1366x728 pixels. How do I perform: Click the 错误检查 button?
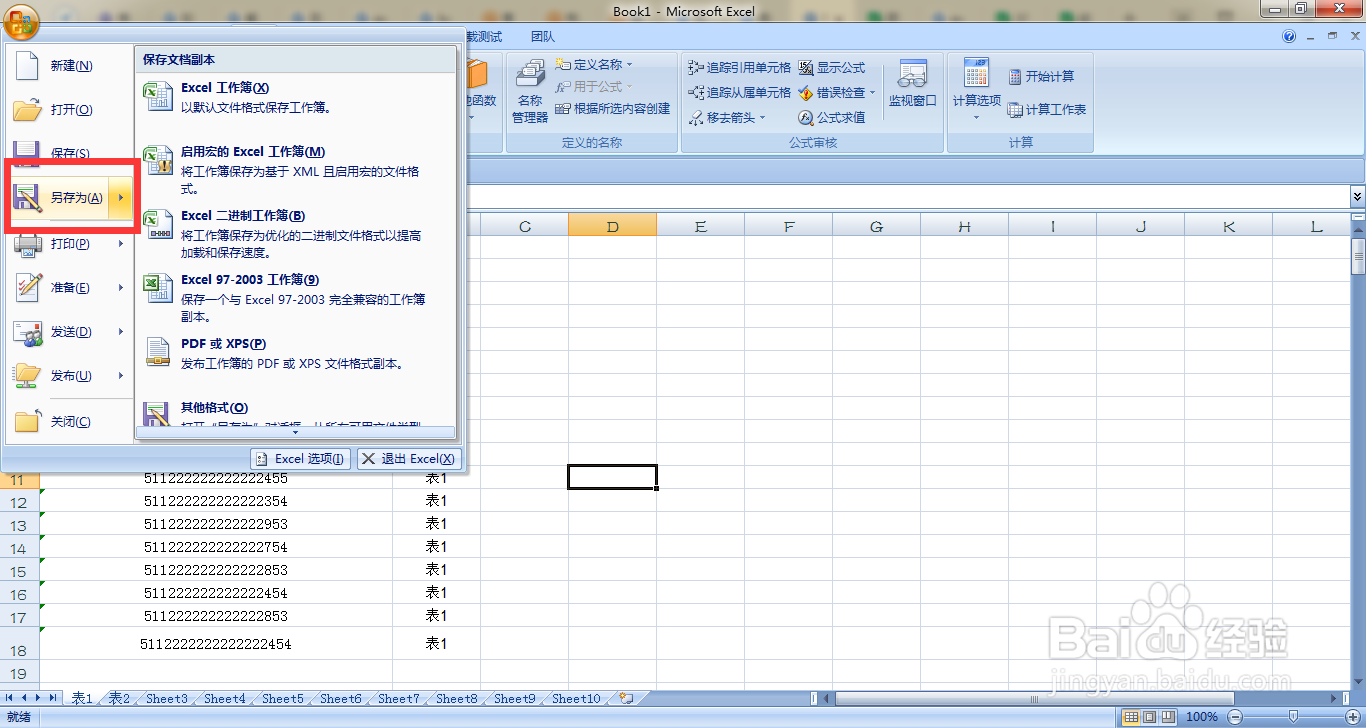tap(832, 93)
